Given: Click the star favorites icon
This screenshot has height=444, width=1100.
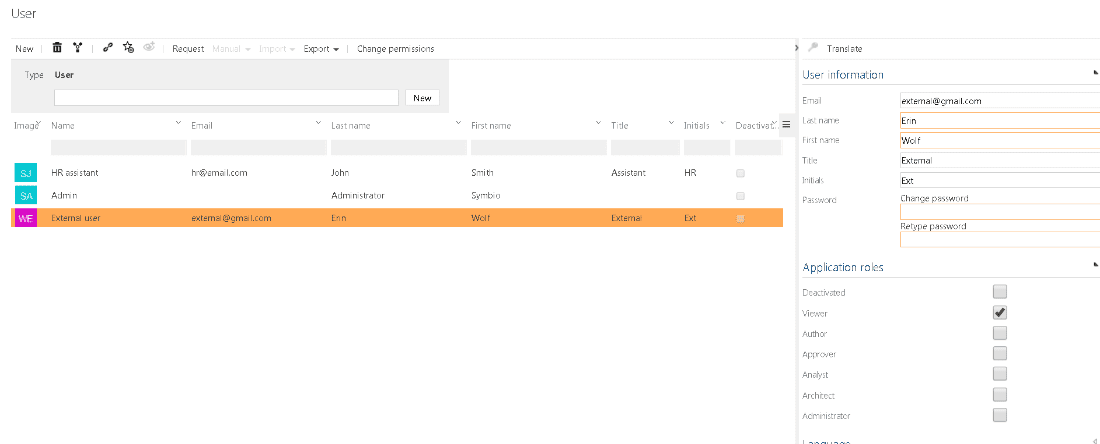Looking at the screenshot, I should click(x=128, y=48).
